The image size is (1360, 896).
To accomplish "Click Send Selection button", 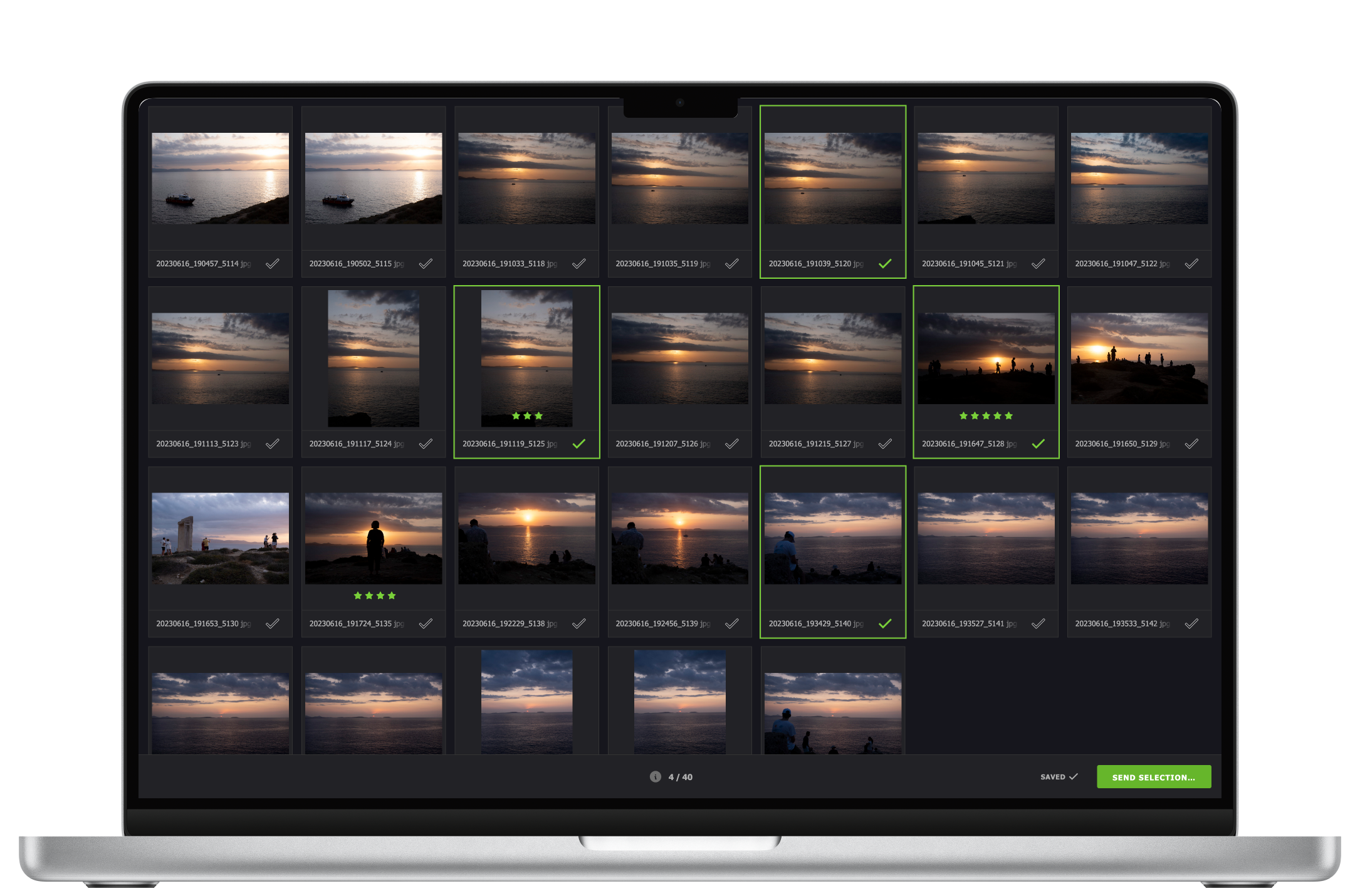I will point(1153,777).
